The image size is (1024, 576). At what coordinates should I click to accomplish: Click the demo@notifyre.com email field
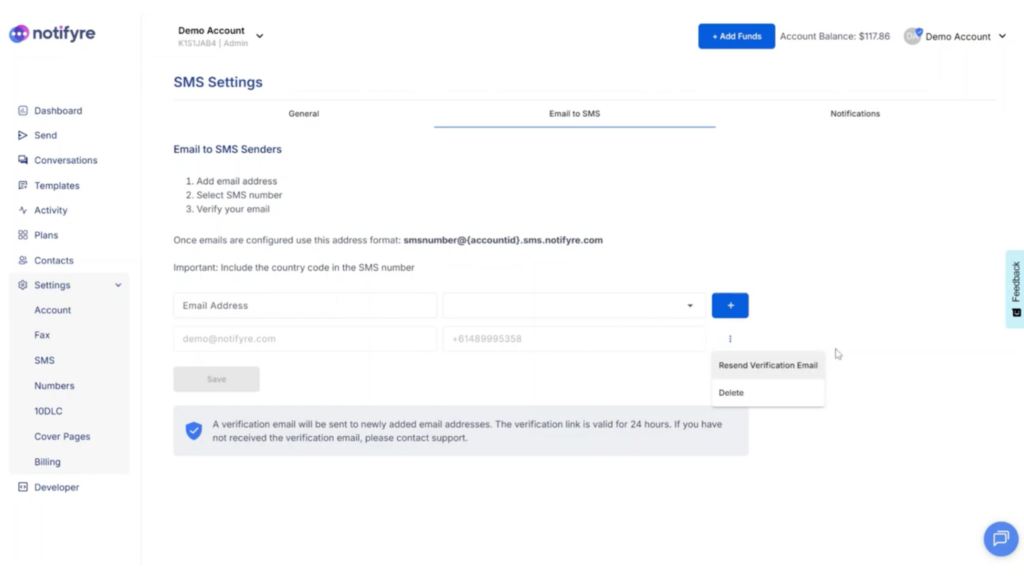coord(305,339)
